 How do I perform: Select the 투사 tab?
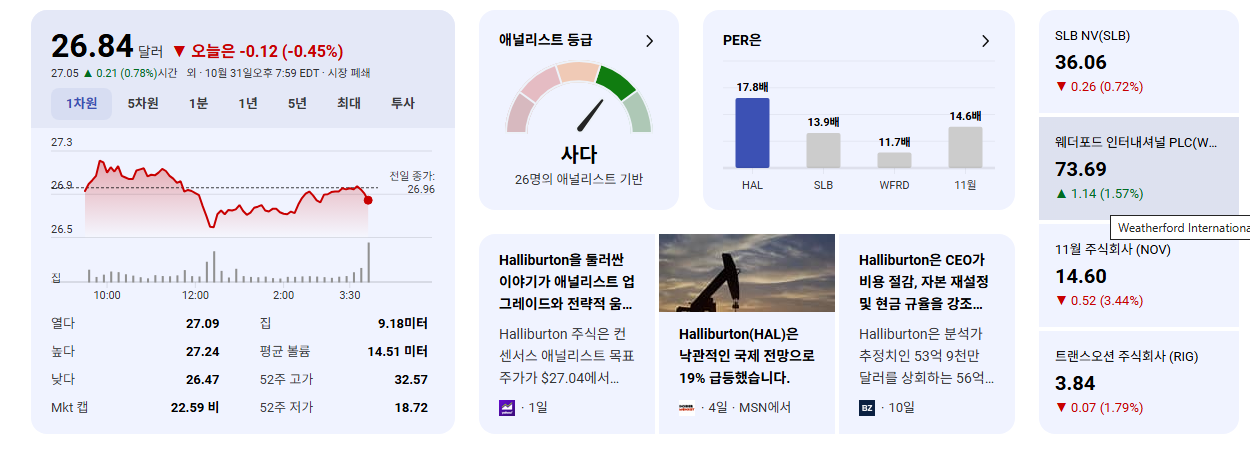[x=402, y=104]
